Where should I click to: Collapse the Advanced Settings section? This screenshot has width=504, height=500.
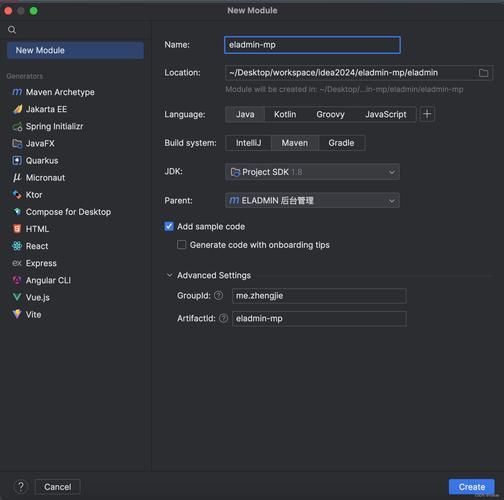pyautogui.click(x=170, y=275)
